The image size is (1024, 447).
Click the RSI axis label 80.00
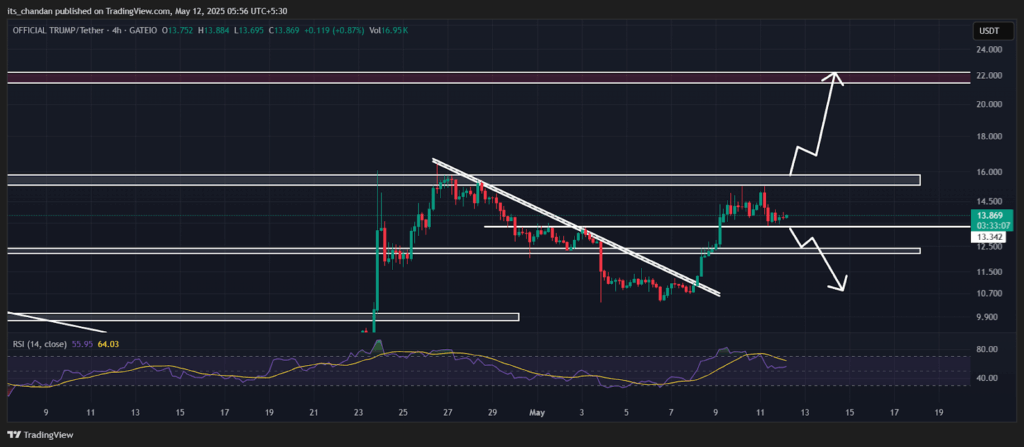tap(987, 350)
